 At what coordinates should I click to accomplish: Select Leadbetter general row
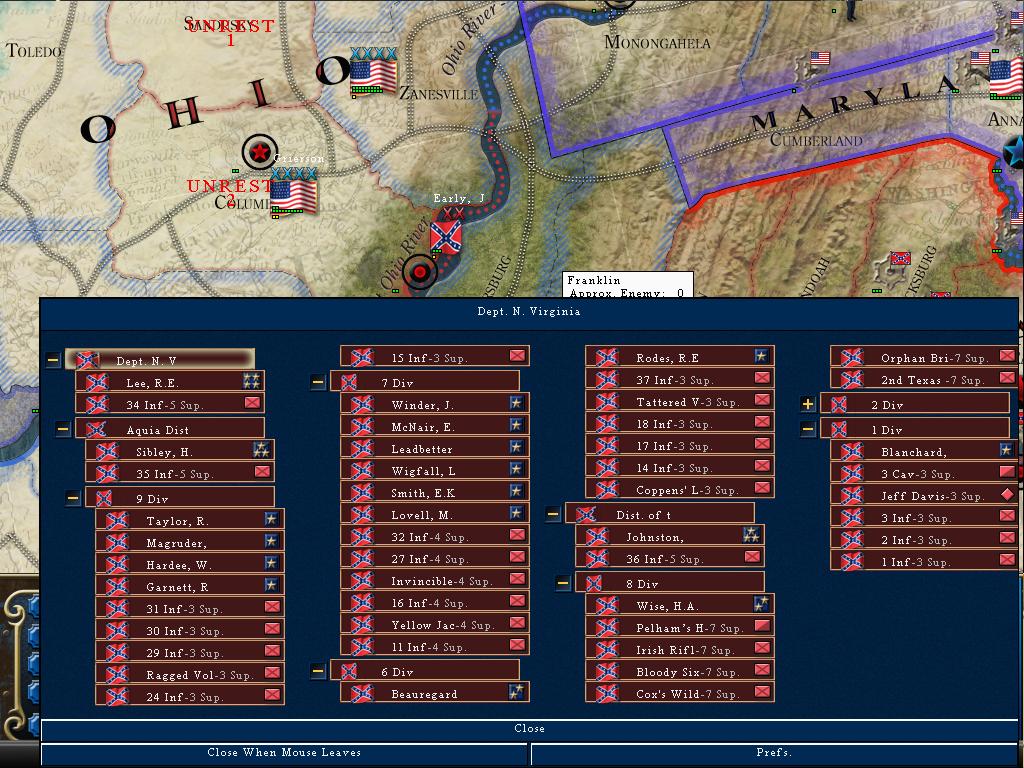[434, 449]
